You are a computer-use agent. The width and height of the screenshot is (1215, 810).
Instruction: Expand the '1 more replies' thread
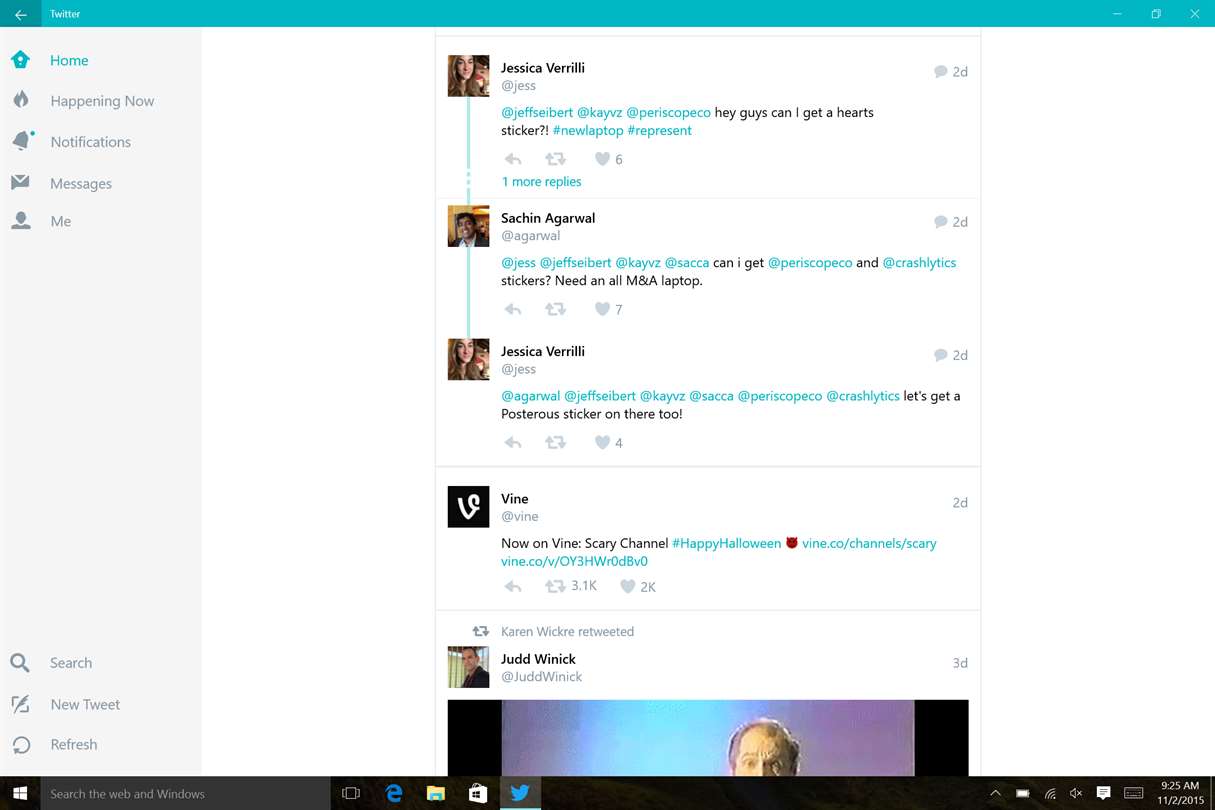pos(541,182)
